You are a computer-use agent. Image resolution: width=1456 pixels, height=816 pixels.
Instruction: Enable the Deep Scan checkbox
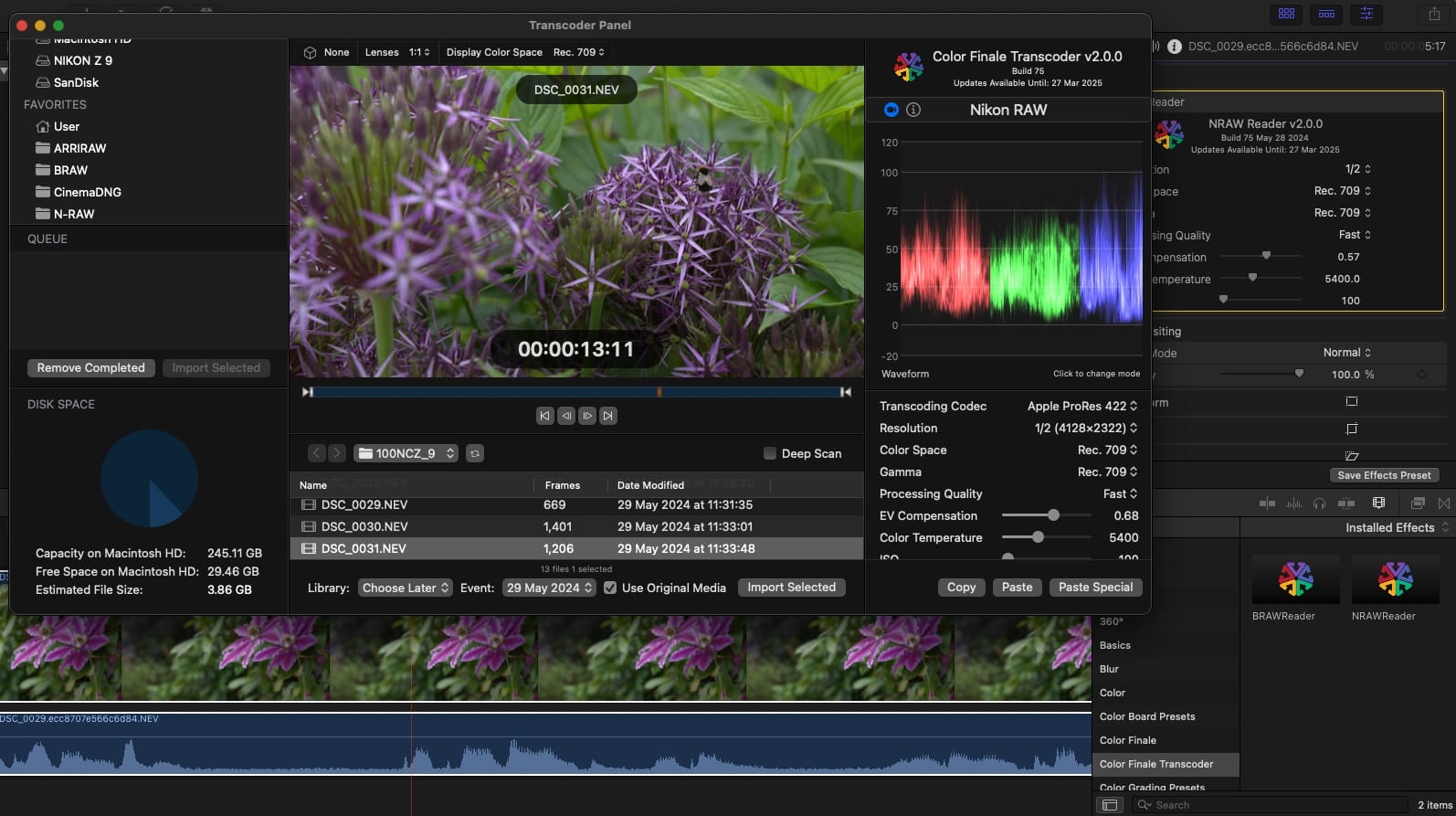(770, 453)
